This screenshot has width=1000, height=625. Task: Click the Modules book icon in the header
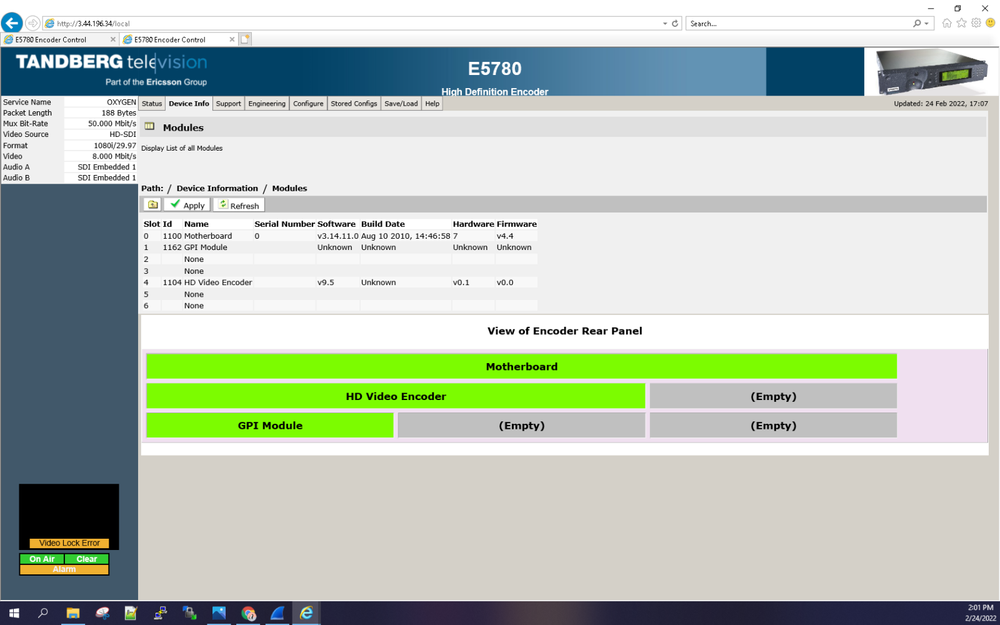pyautogui.click(x=150, y=127)
